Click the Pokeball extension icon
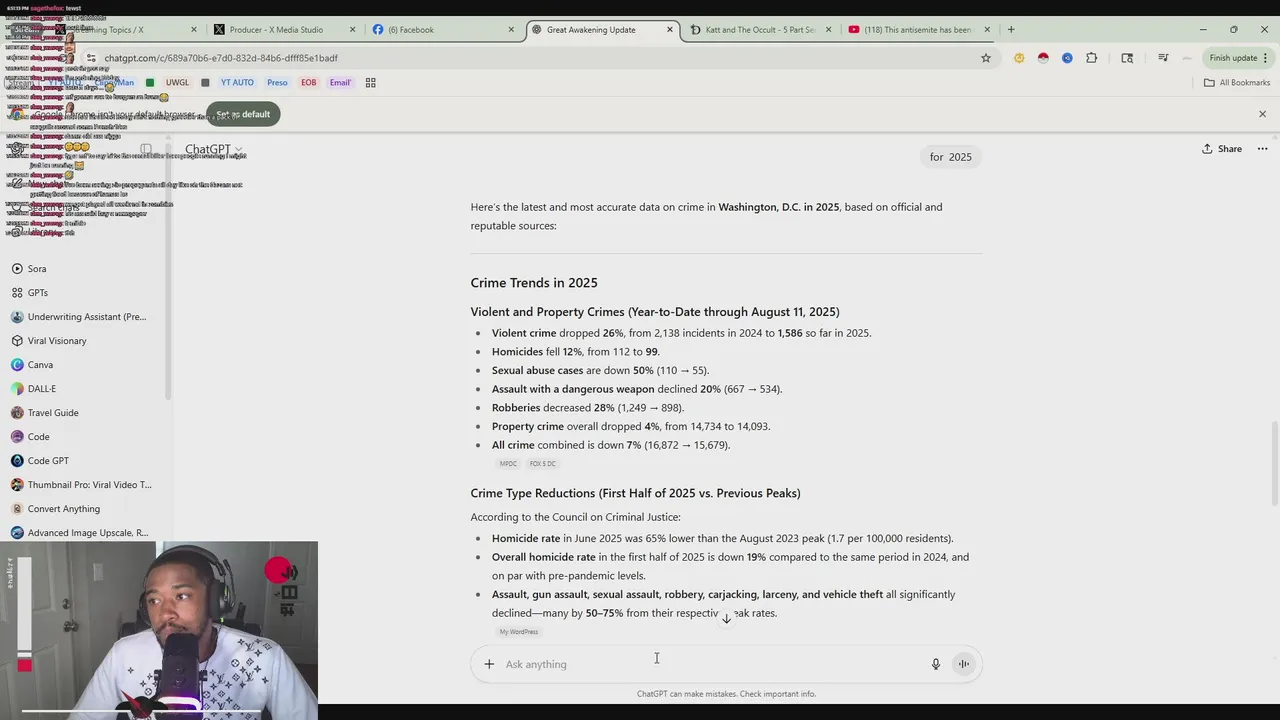Screen dimensions: 1280x720 pos(1043,58)
